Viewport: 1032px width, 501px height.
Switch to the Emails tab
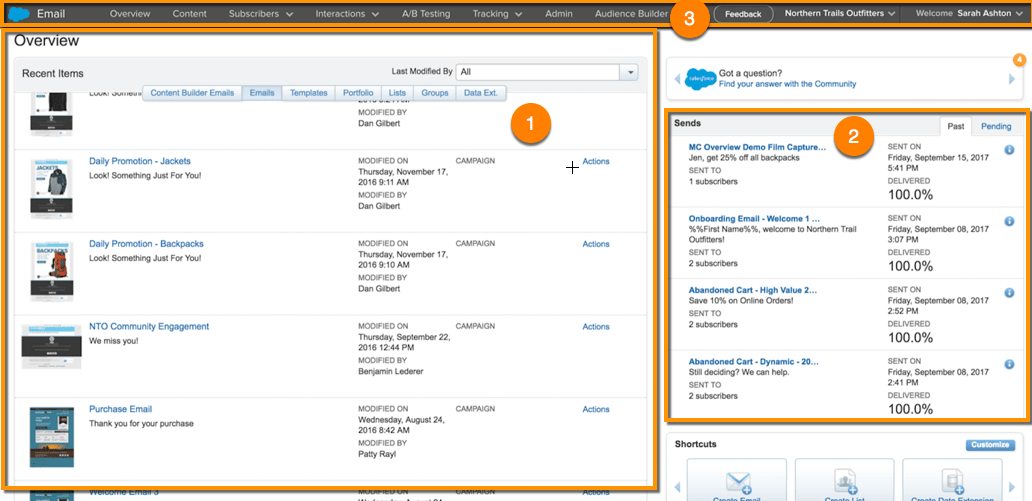click(262, 93)
